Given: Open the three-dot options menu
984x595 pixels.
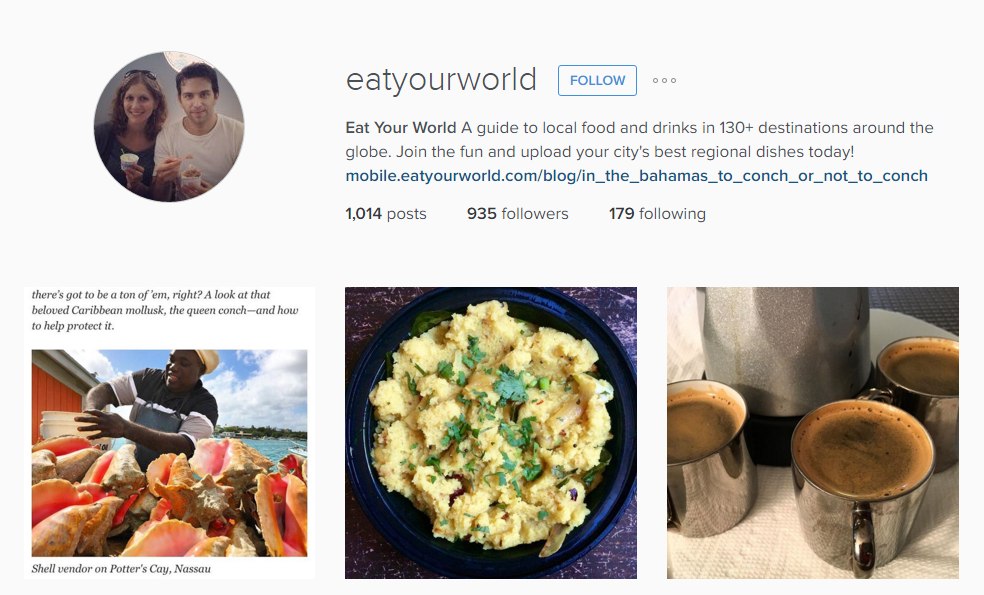Looking at the screenshot, I should click(664, 80).
